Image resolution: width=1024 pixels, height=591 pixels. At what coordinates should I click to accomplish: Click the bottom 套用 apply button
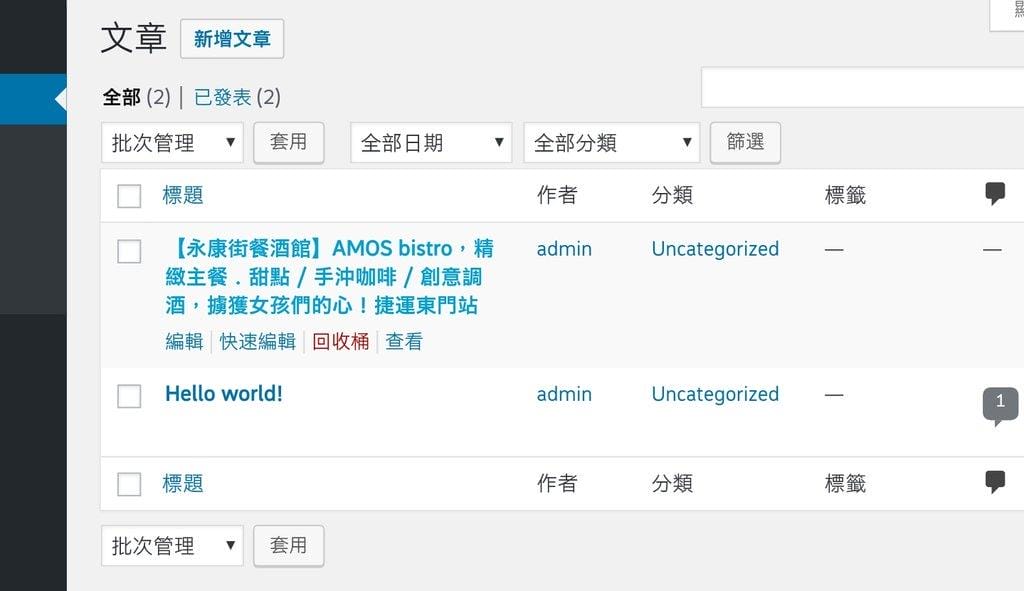(289, 545)
